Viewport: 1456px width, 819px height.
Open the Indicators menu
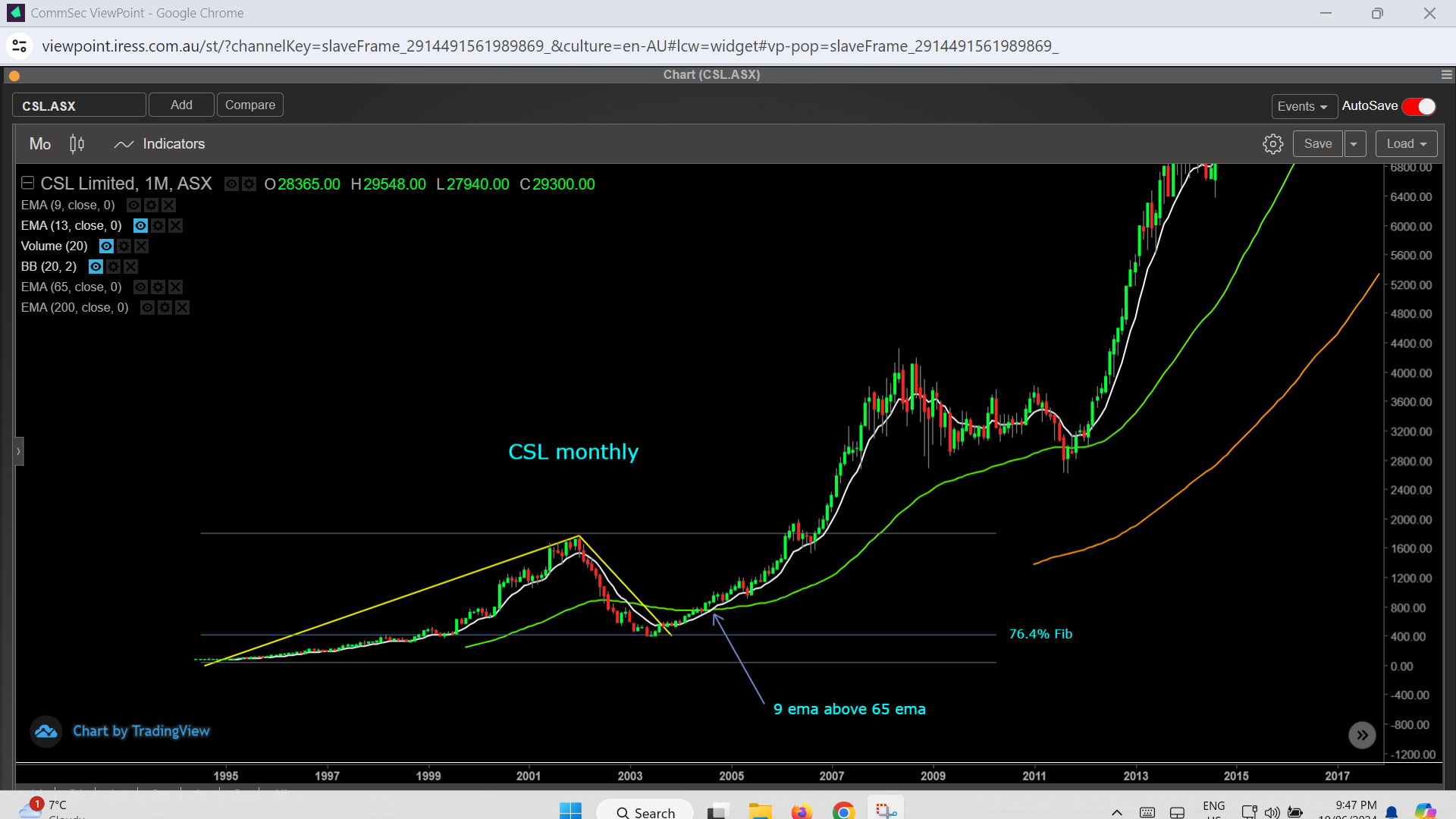pos(159,144)
